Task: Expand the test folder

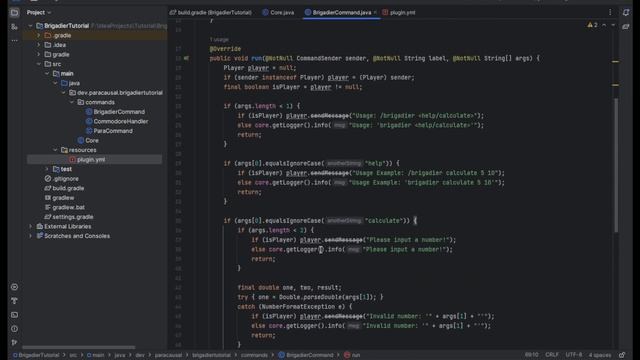Action: coord(47,169)
